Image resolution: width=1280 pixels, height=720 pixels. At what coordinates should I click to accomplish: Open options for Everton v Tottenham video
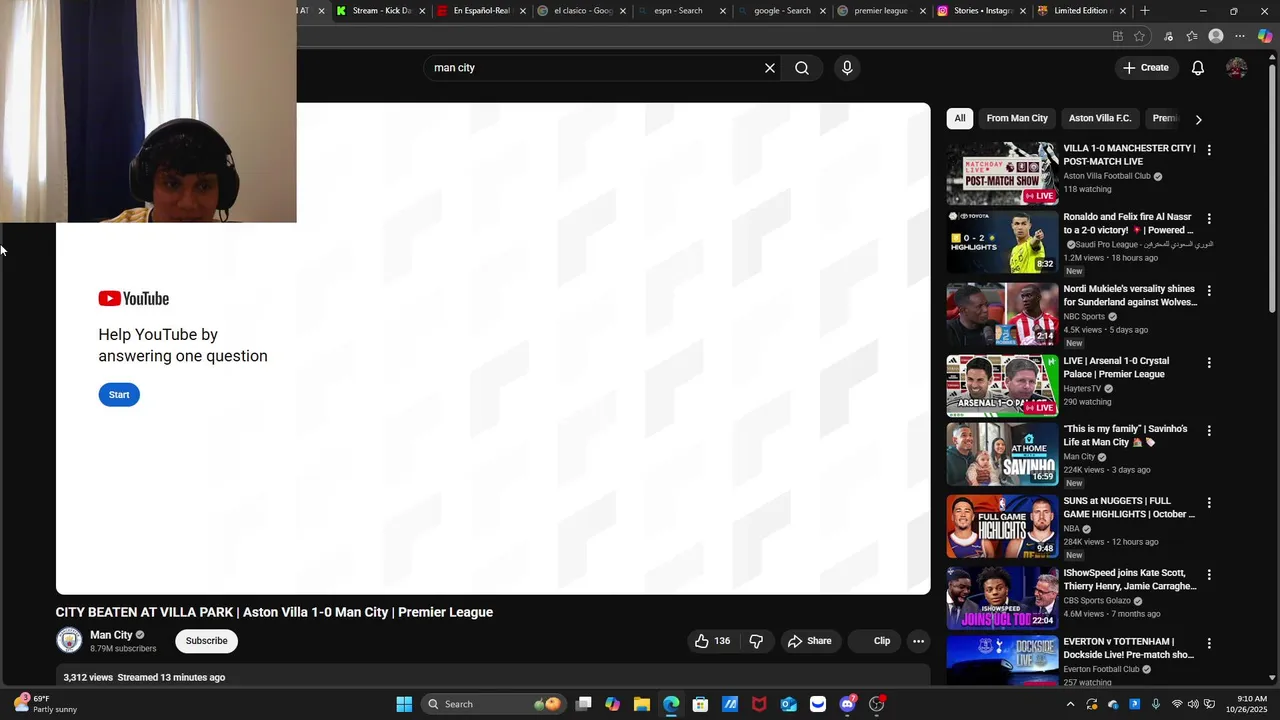1209,644
